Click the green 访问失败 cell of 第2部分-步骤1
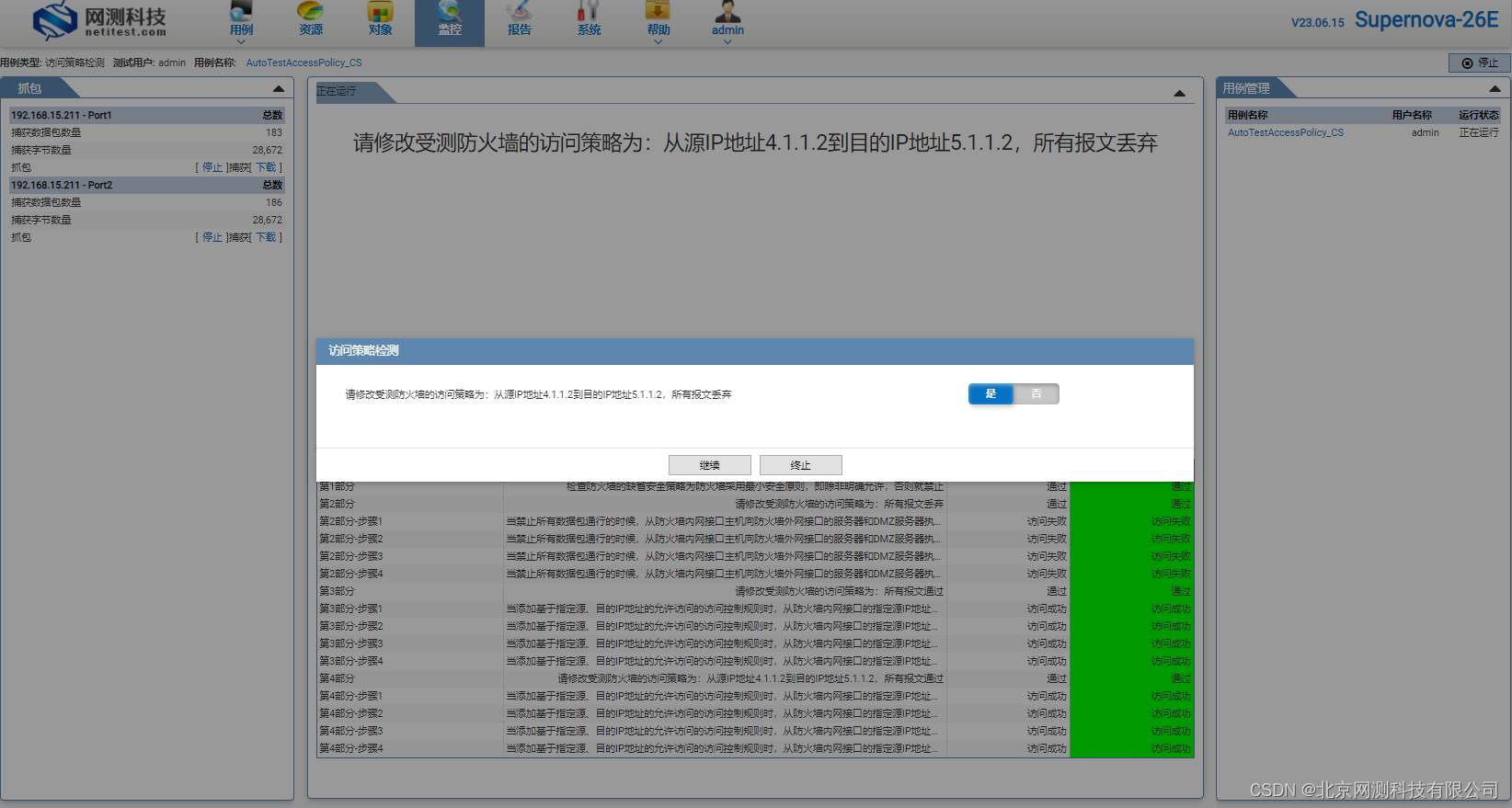The width and height of the screenshot is (1512, 808). pyautogui.click(x=1132, y=521)
